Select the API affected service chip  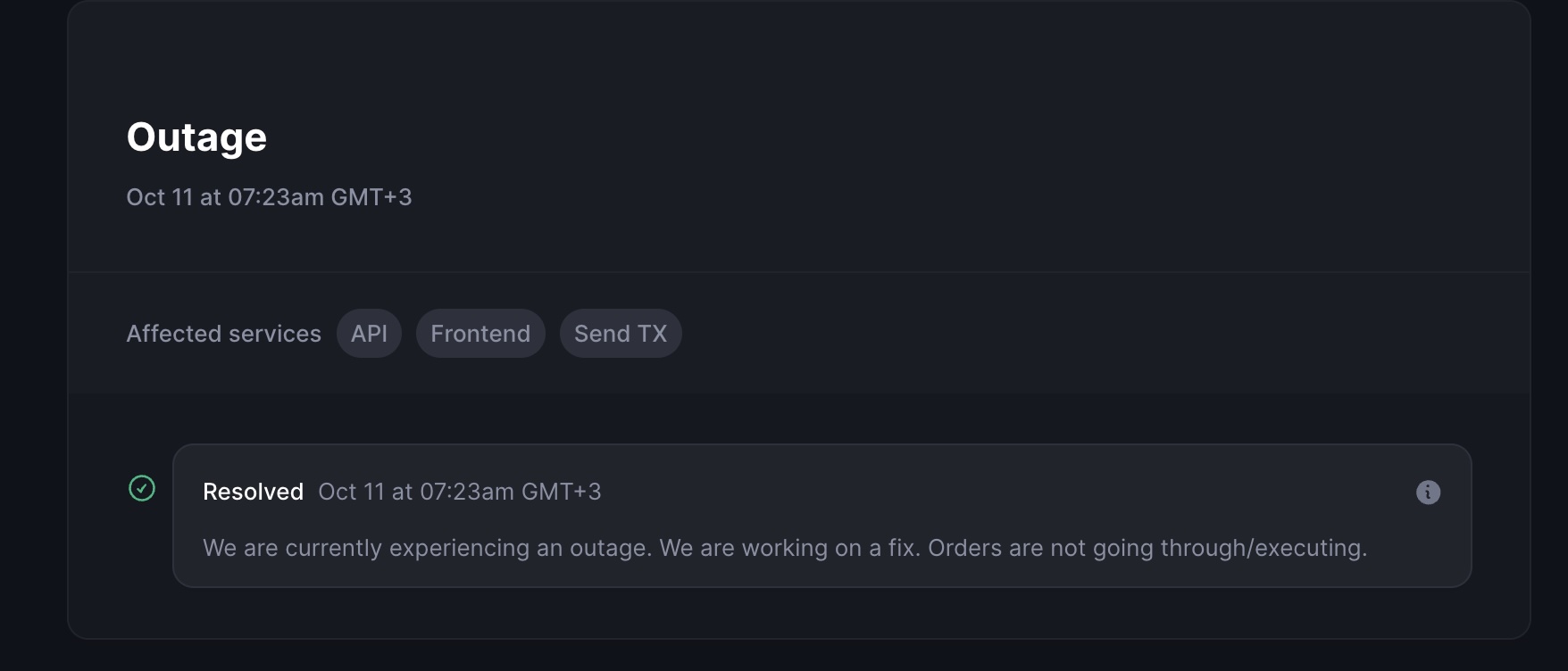tap(369, 334)
